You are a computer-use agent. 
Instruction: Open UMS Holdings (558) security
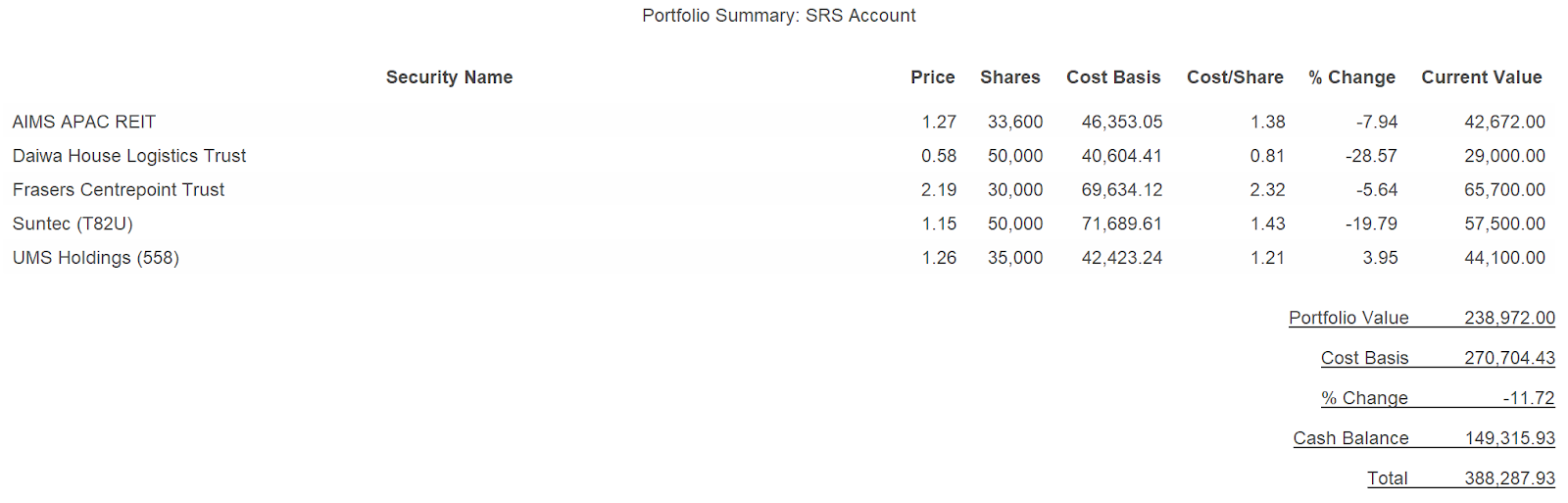coord(96,258)
